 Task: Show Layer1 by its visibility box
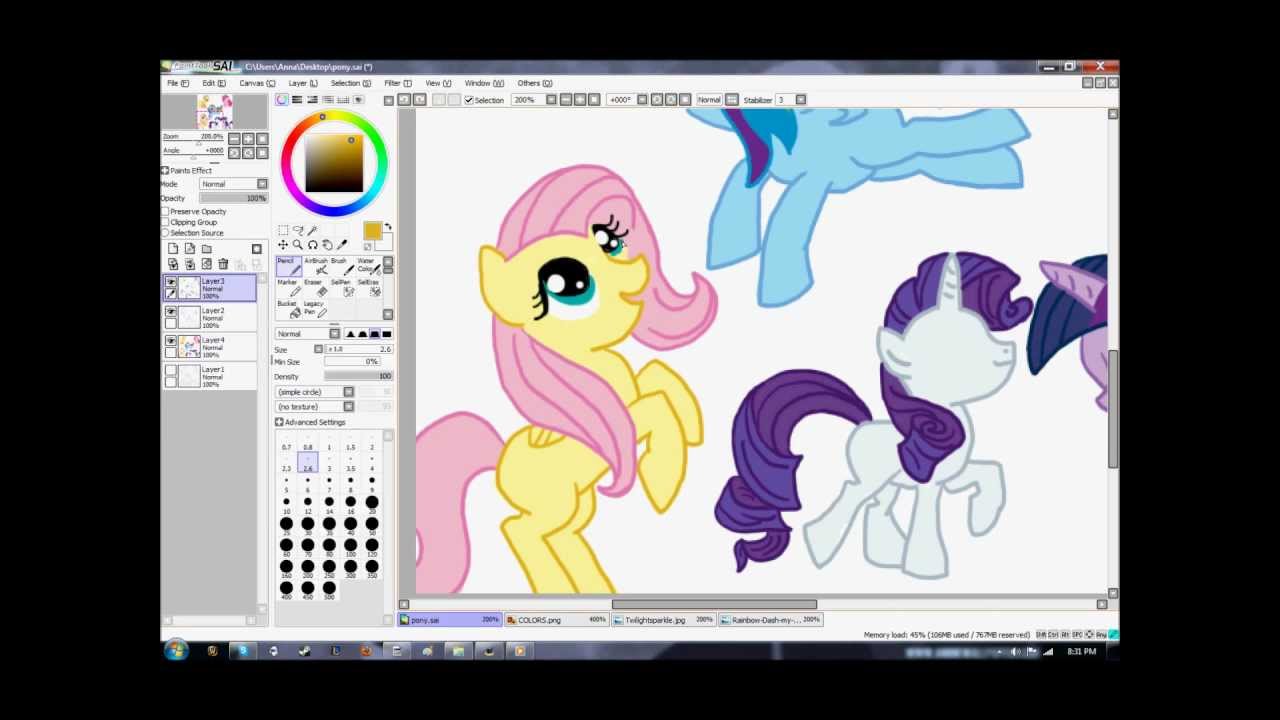point(171,371)
